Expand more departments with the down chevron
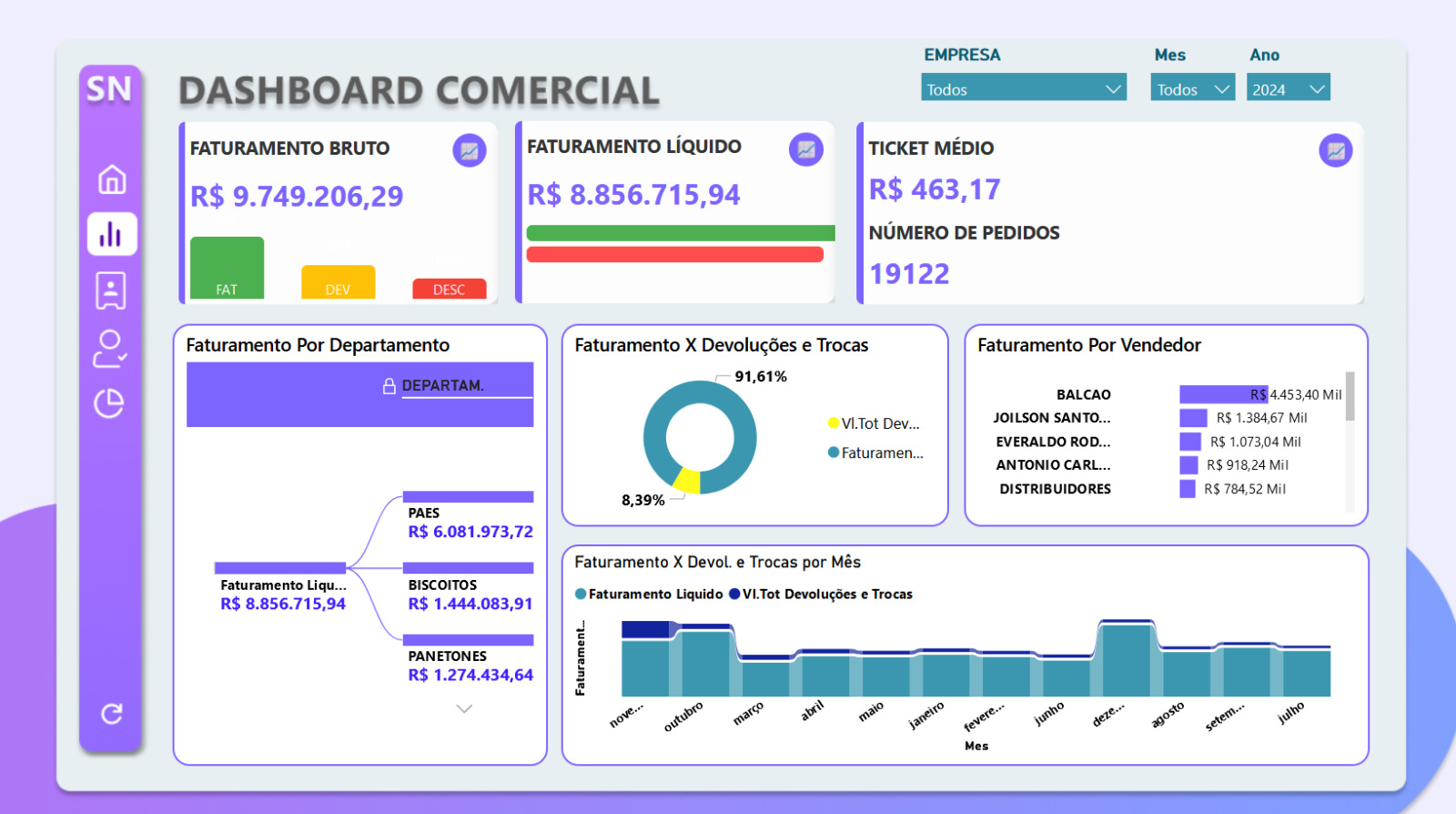 point(464,708)
